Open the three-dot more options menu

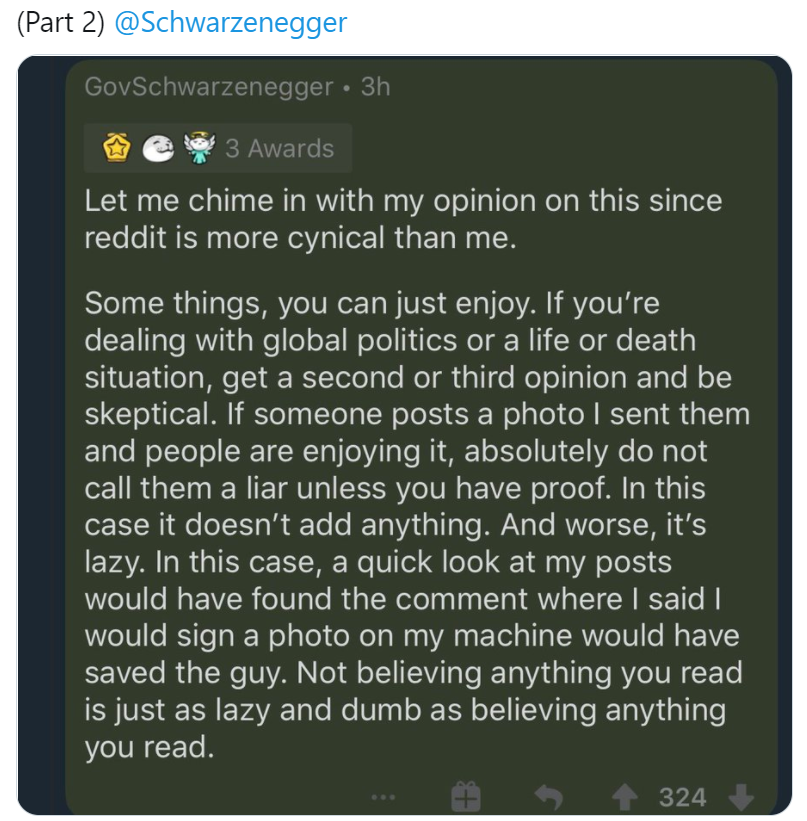(x=383, y=798)
